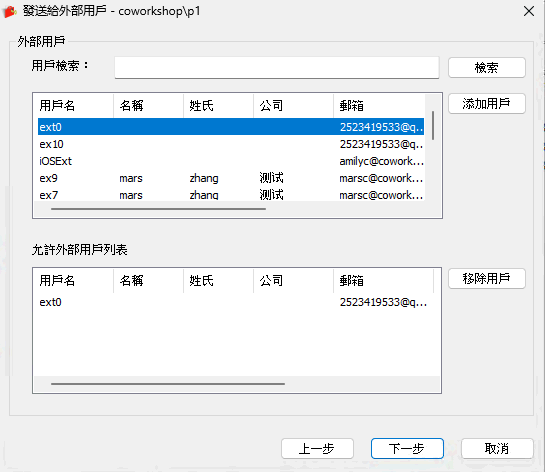Click horizontal scrollbar of allowed users list

(x=168, y=384)
